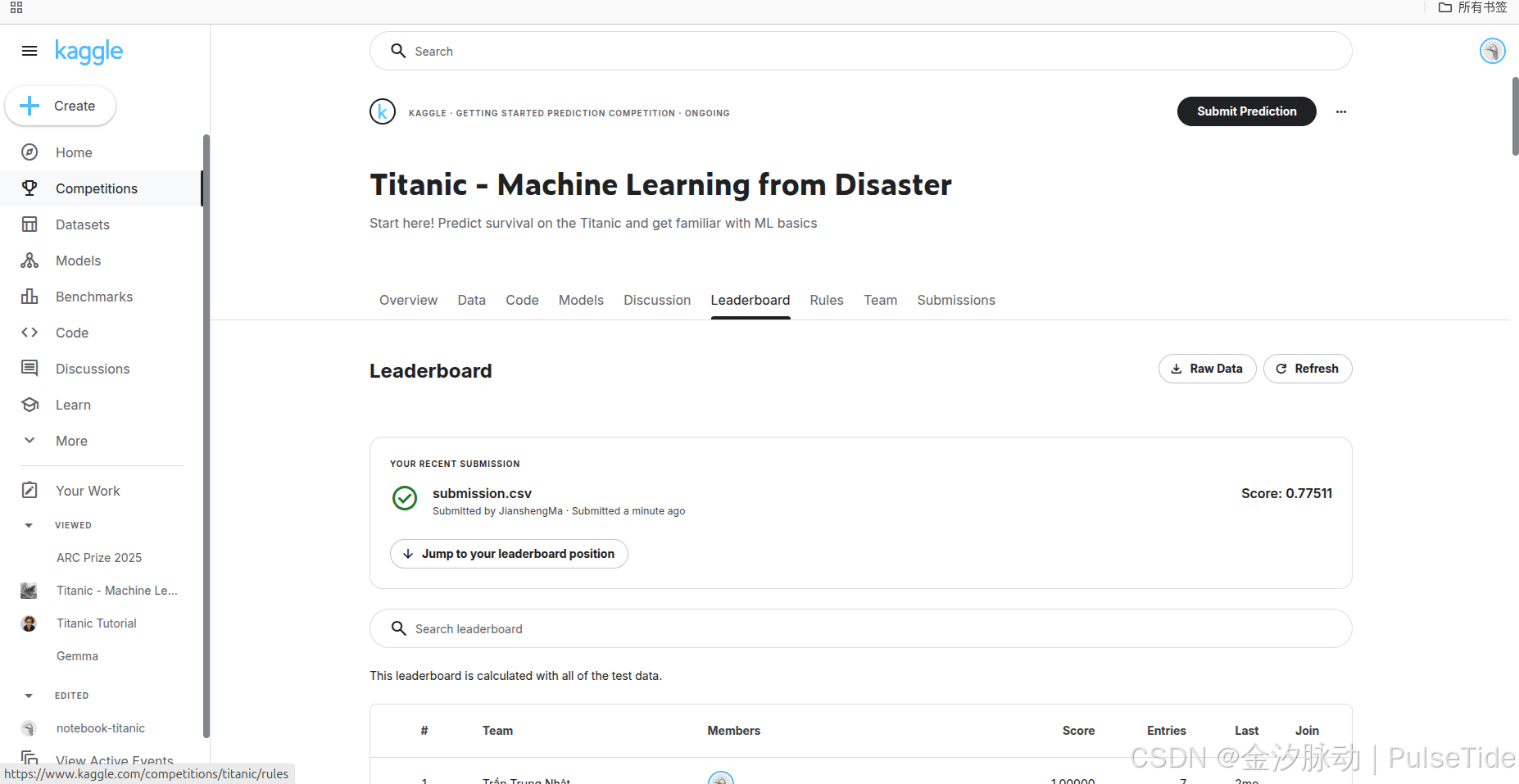Click the Kaggle logo
Image resolution: width=1519 pixels, height=784 pixels.
pos(88,52)
